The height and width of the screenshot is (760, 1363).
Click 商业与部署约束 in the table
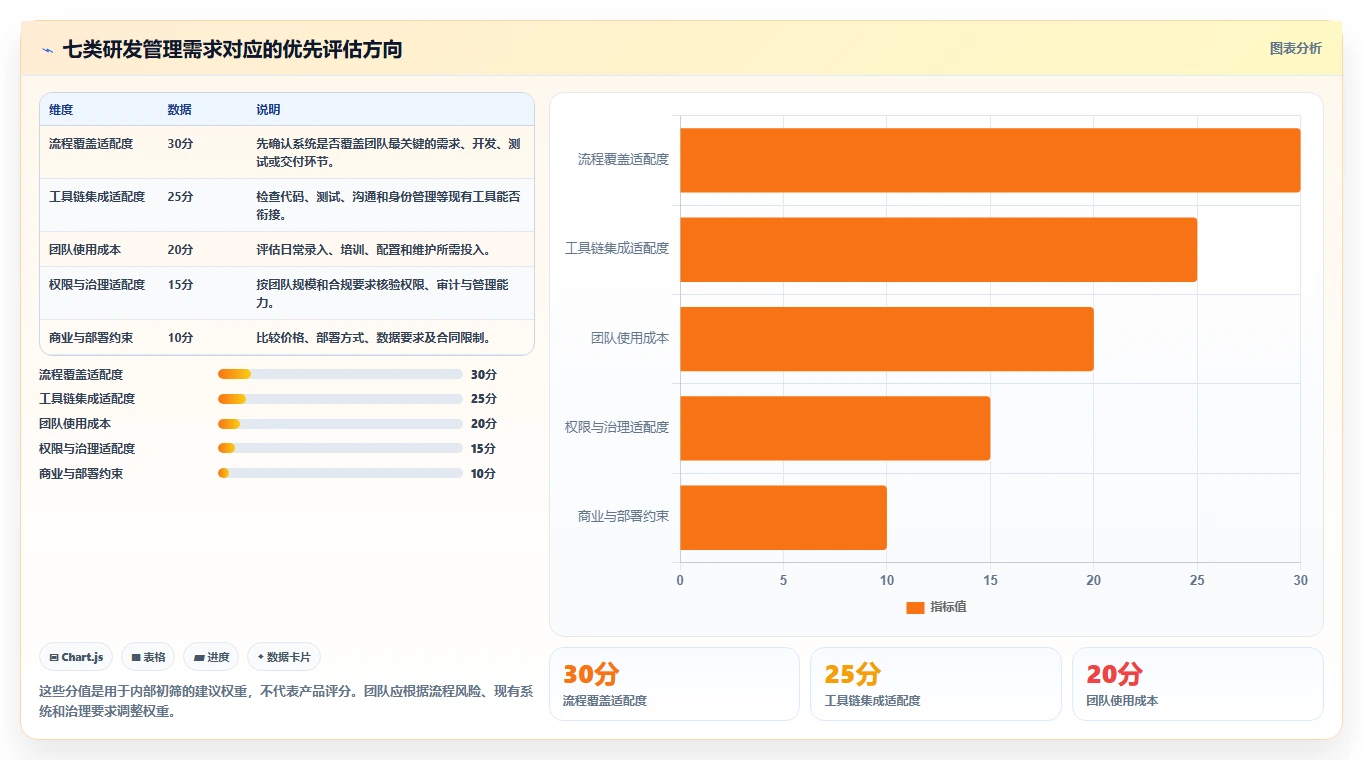pyautogui.click(x=91, y=338)
